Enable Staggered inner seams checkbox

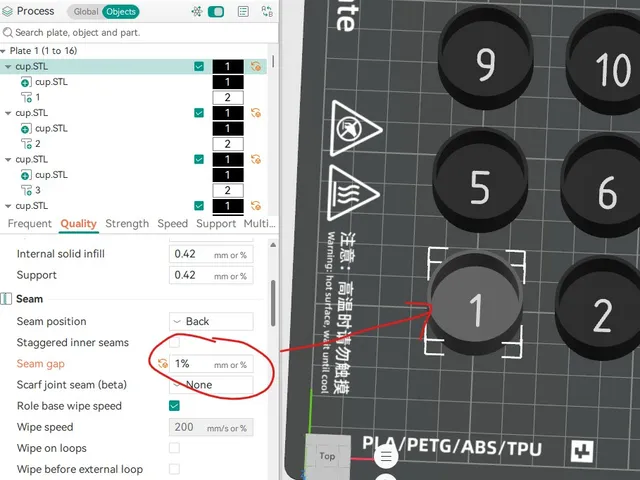click(x=174, y=342)
